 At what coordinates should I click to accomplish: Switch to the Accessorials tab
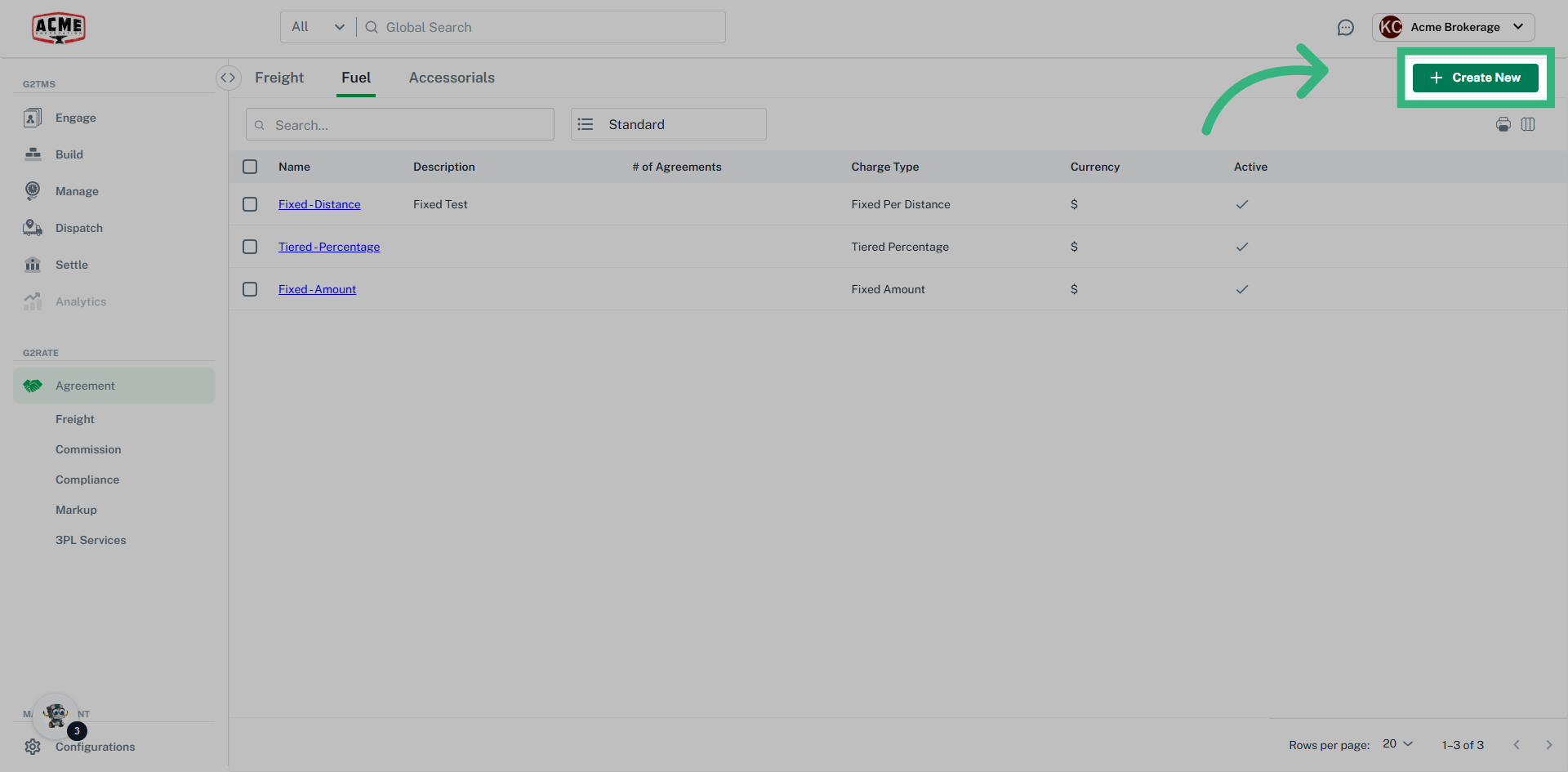click(x=452, y=78)
